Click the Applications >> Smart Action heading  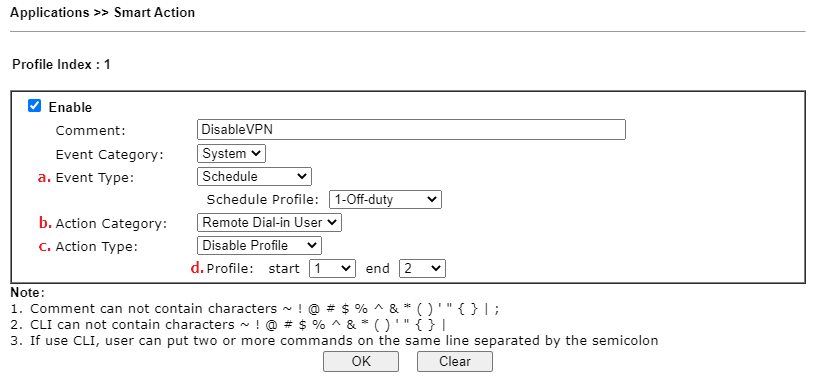pyautogui.click(x=102, y=13)
